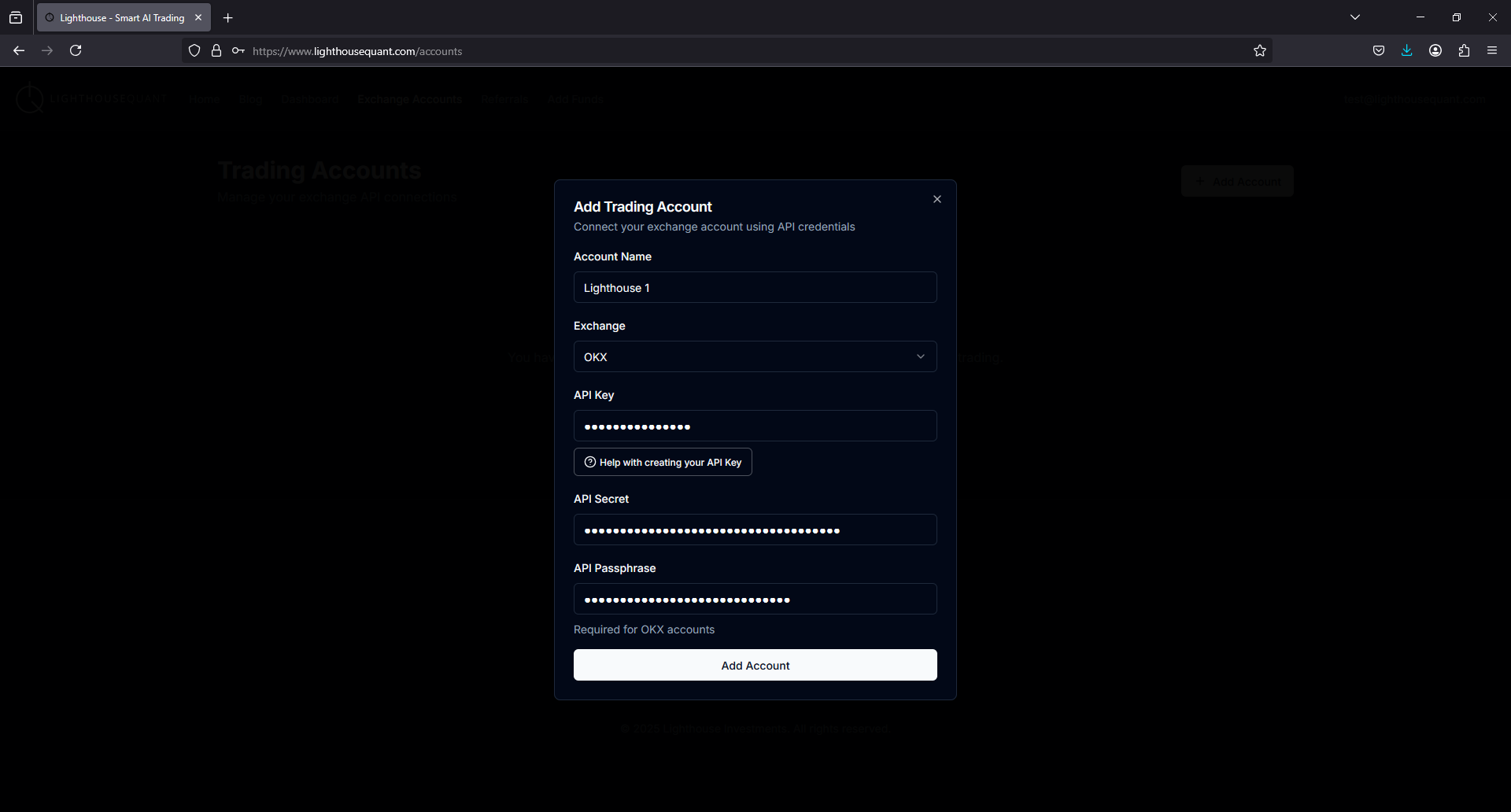1511x812 pixels.
Task: Save to Pocket icon
Action: (x=1379, y=50)
